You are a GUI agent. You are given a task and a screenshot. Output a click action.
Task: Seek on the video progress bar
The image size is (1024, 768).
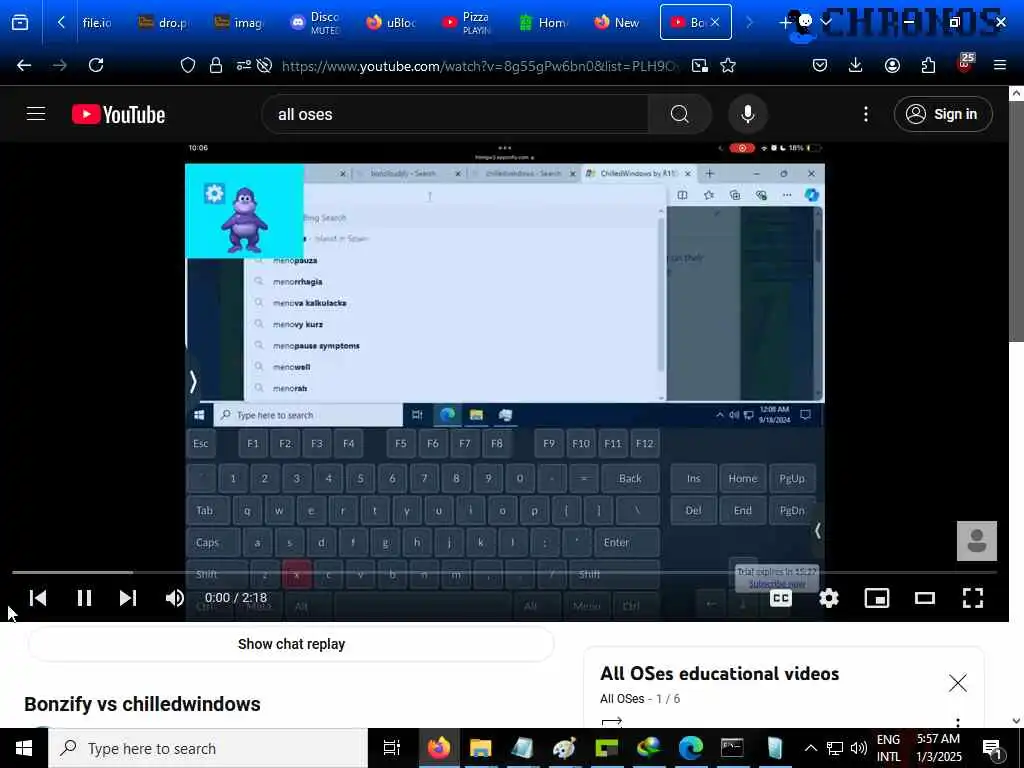[504, 572]
